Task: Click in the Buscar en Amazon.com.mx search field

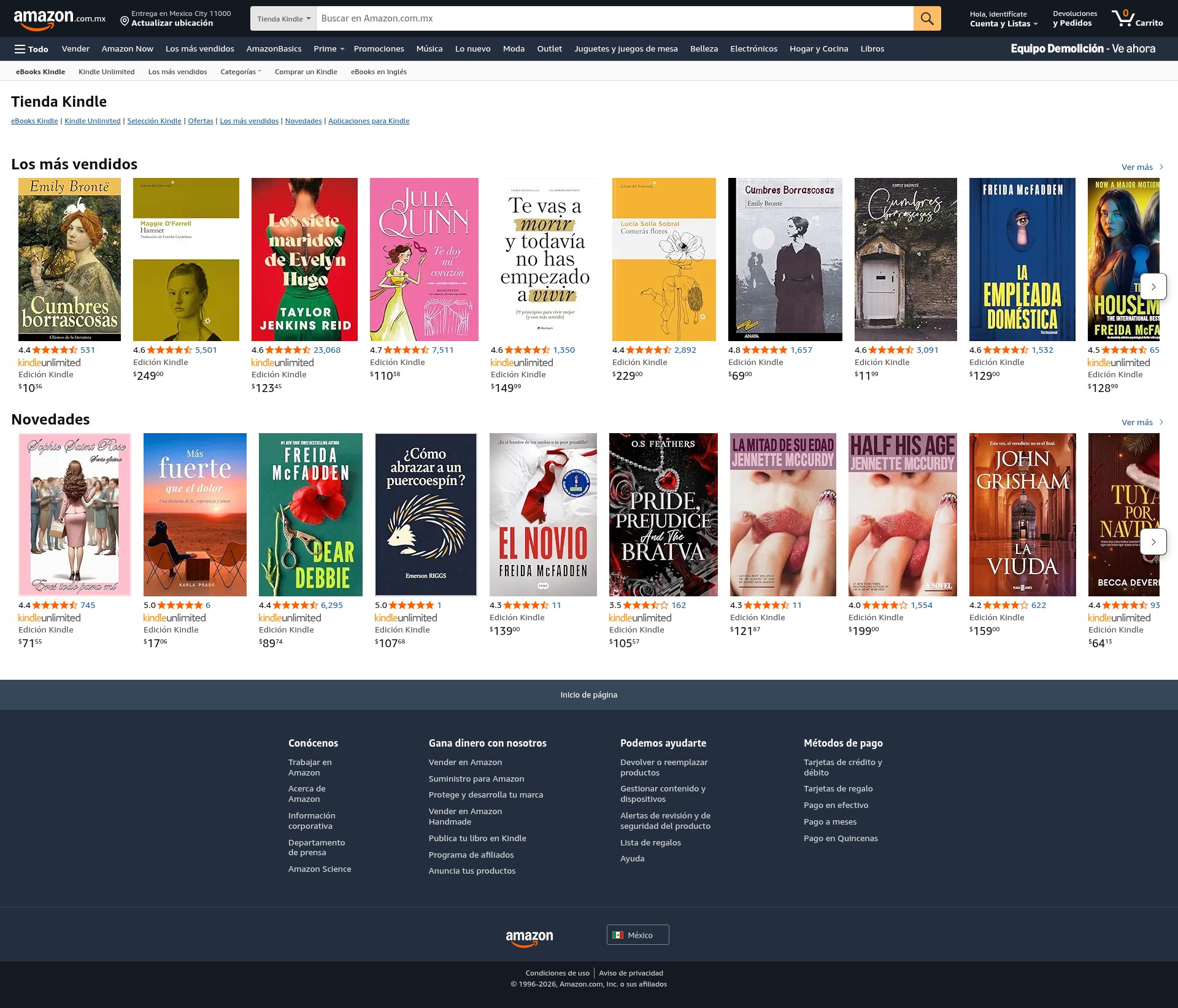Action: click(x=614, y=18)
